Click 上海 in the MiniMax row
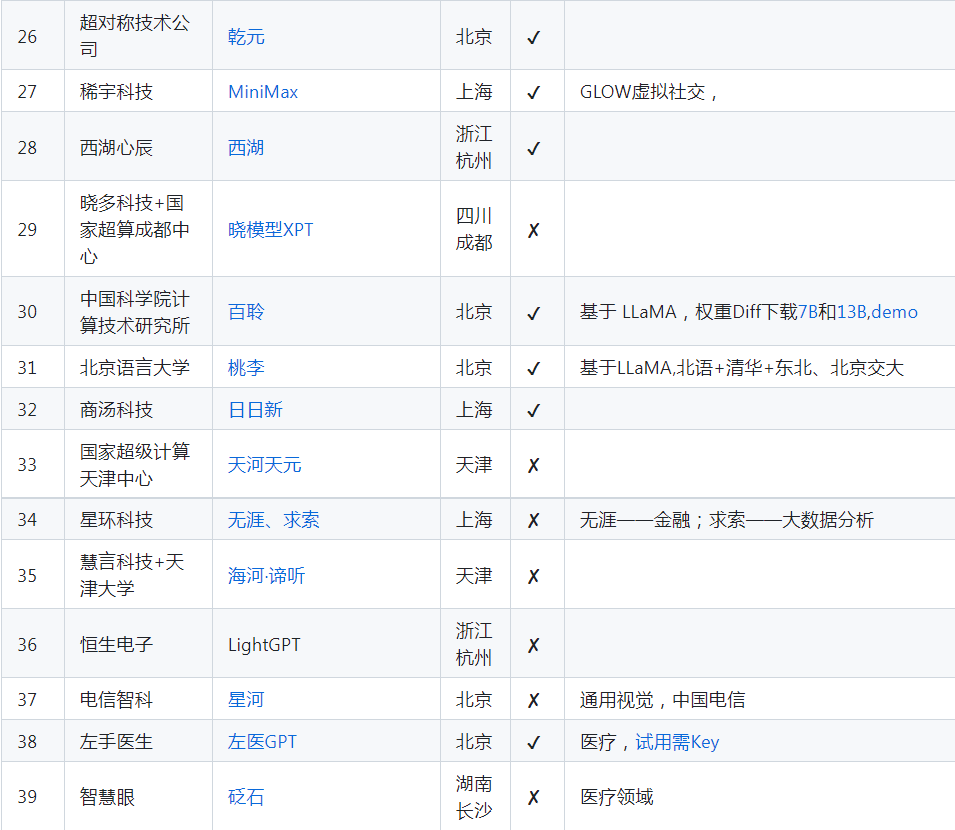 coord(474,92)
